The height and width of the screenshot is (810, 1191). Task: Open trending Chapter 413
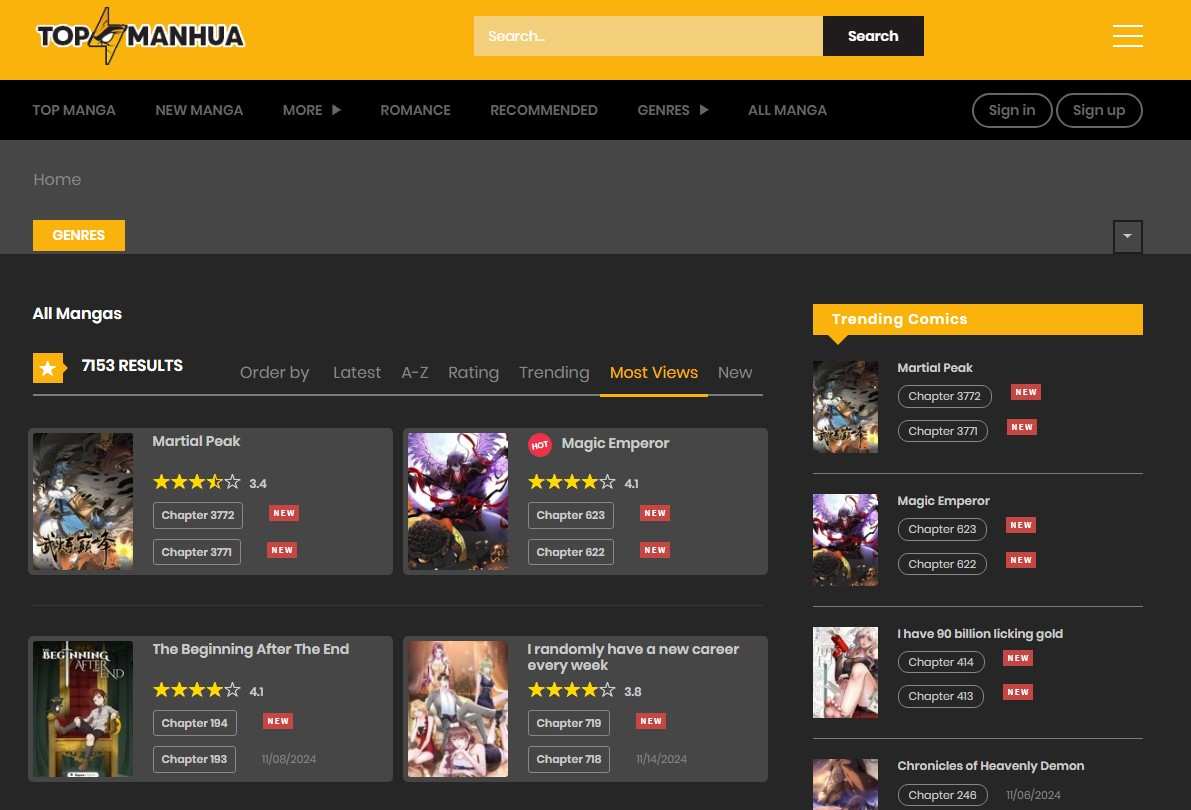point(940,696)
